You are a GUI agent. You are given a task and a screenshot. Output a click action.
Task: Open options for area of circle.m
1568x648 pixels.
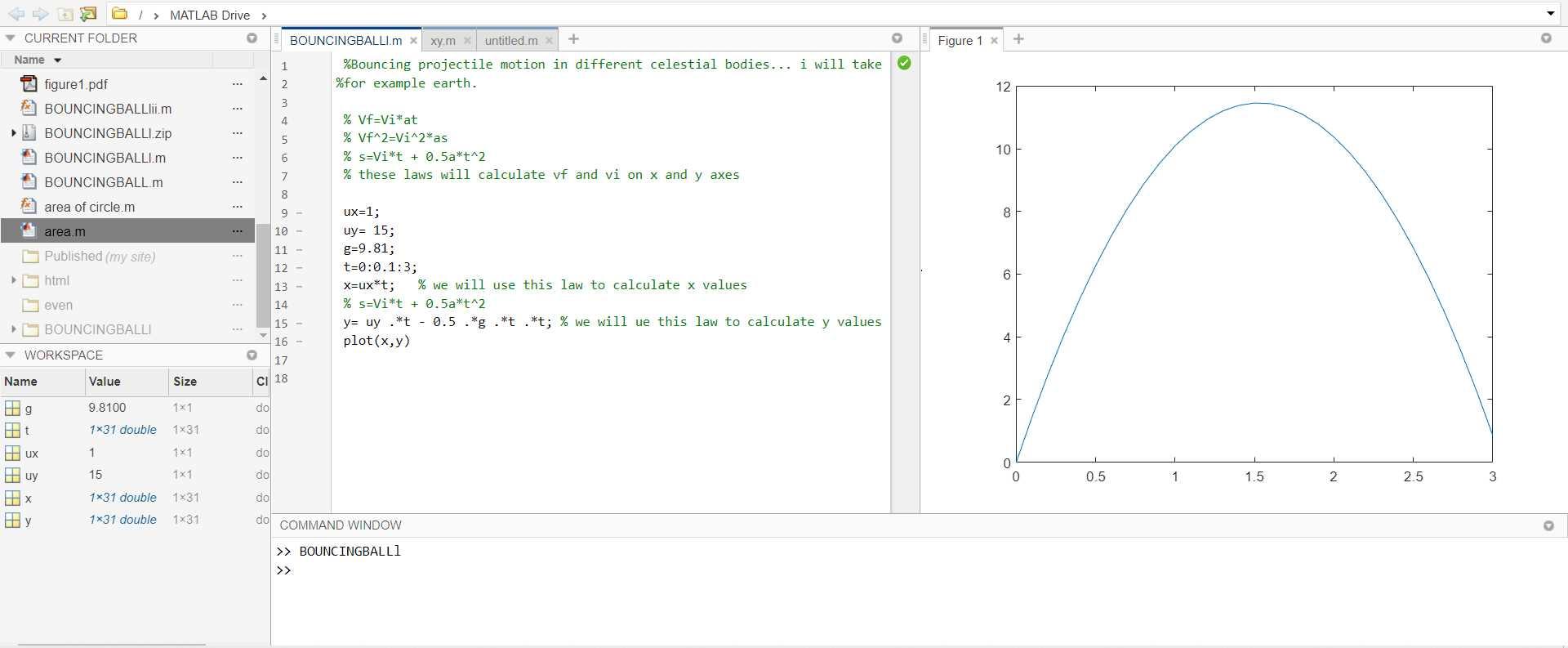[237, 207]
